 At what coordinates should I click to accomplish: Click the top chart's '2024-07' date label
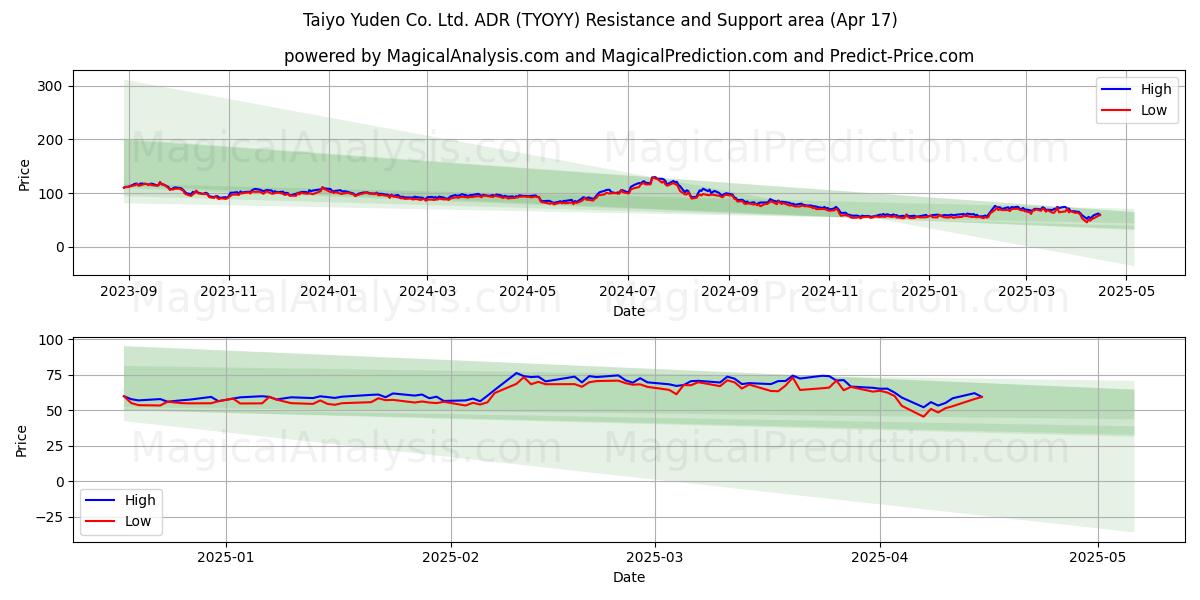(627, 291)
